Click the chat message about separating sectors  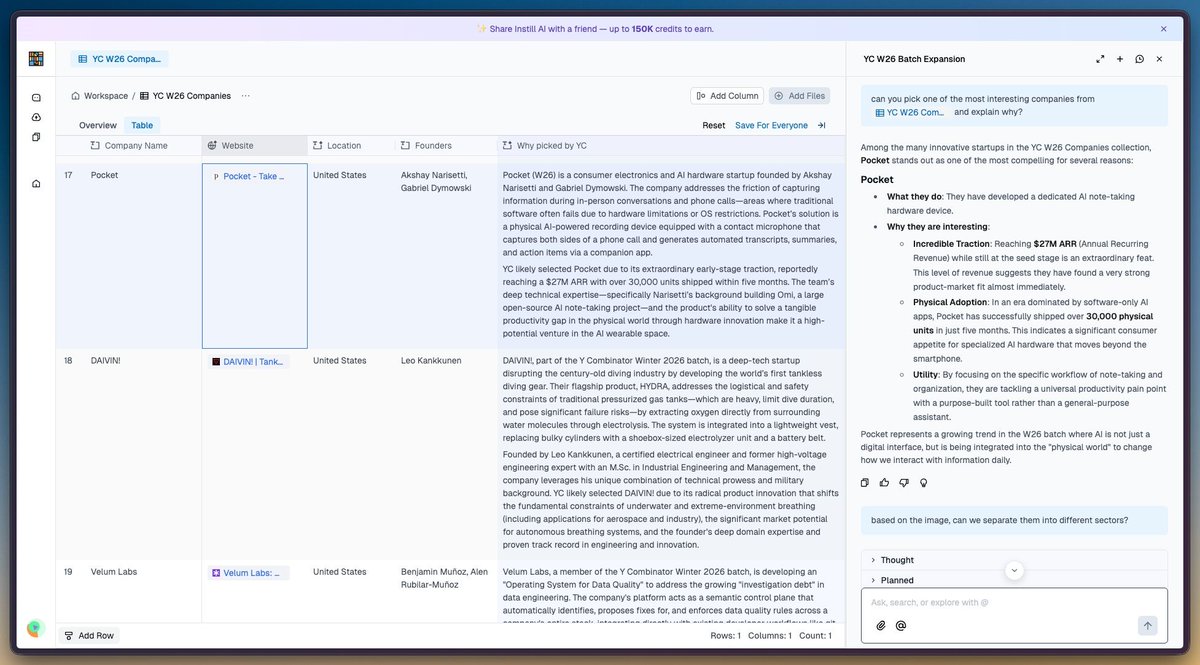point(1014,520)
